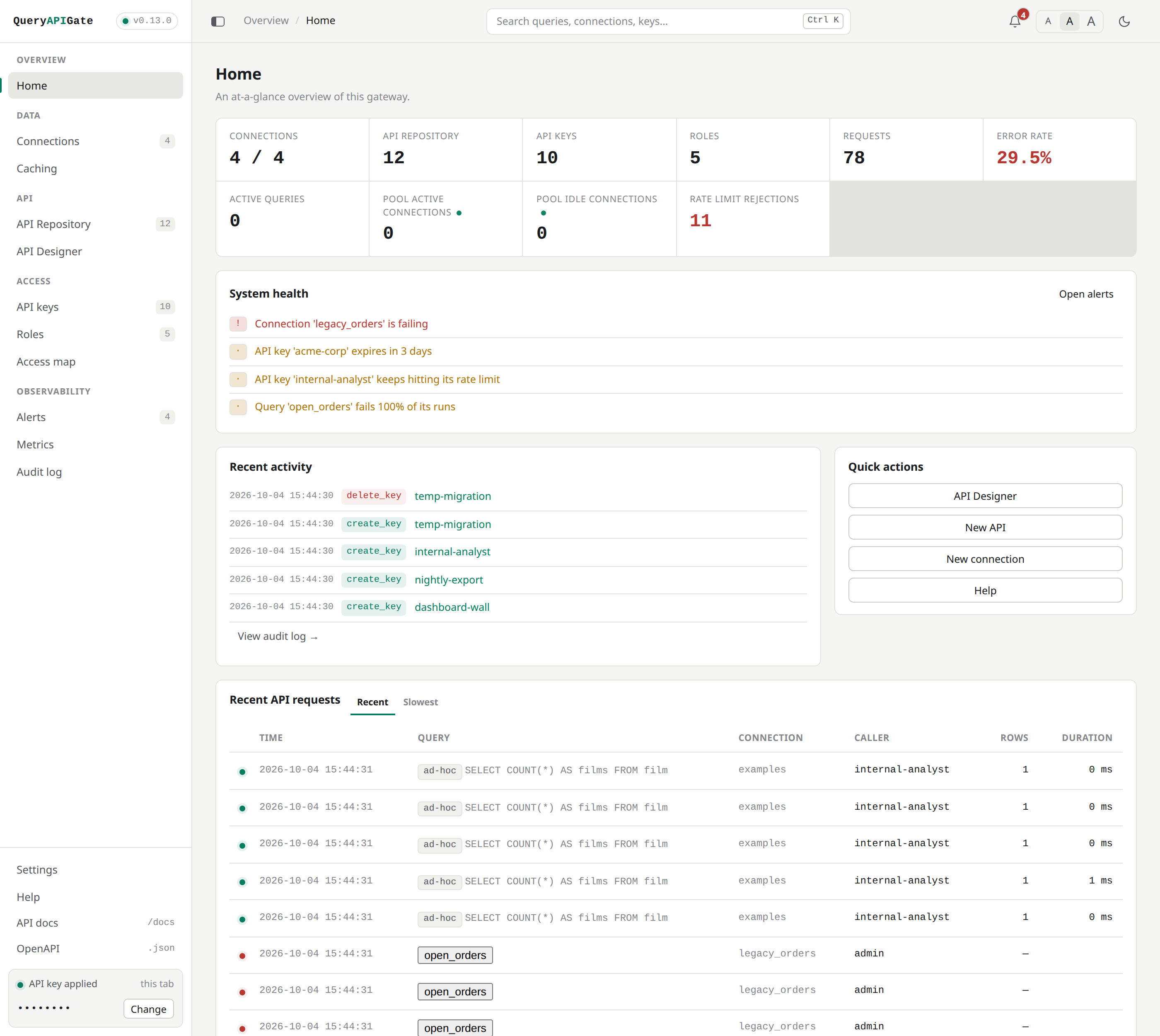Click the Open alerts link
1160x1036 pixels.
[x=1086, y=294]
